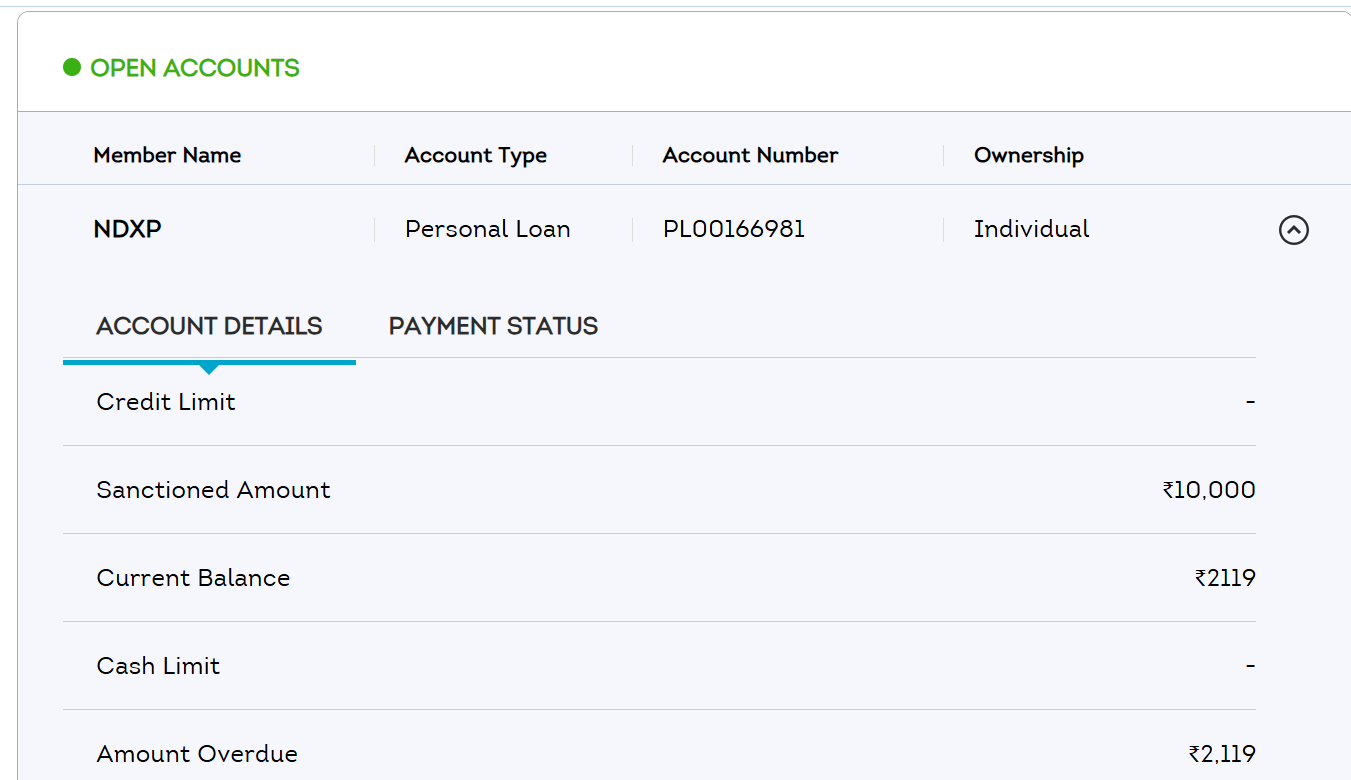Viewport: 1351px width, 780px height.
Task: Click the Credit Limit row label
Action: [166, 402]
